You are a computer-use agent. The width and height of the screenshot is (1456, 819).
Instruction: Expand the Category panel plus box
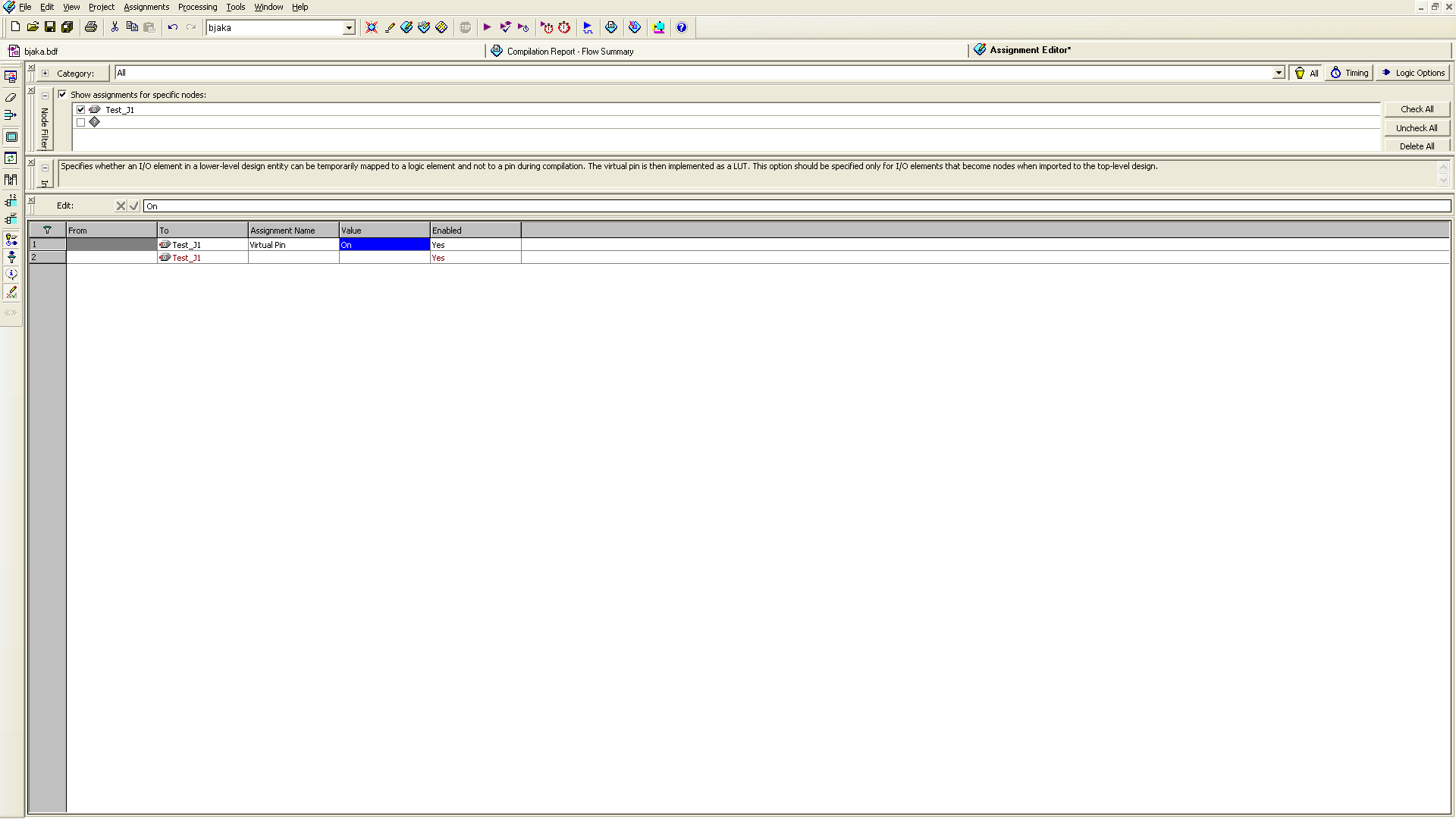coord(45,74)
